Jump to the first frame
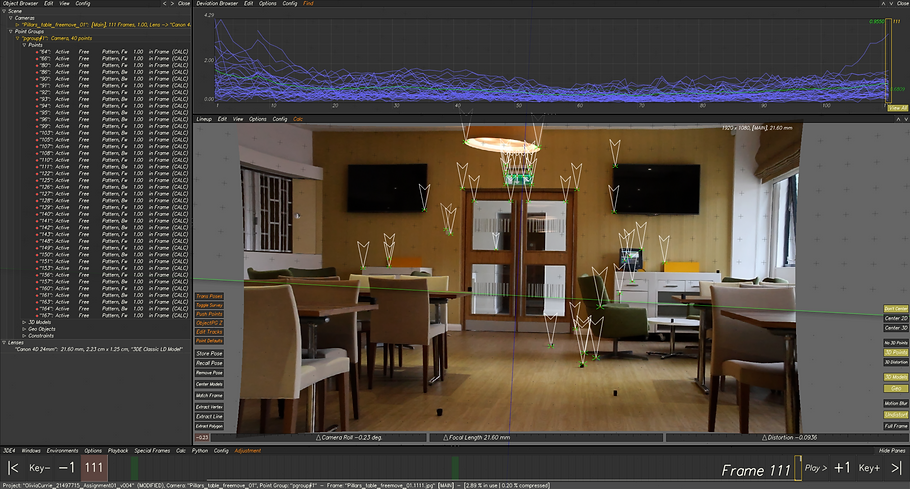Screen dimensions: 910x489 pyautogui.click(x=13, y=468)
